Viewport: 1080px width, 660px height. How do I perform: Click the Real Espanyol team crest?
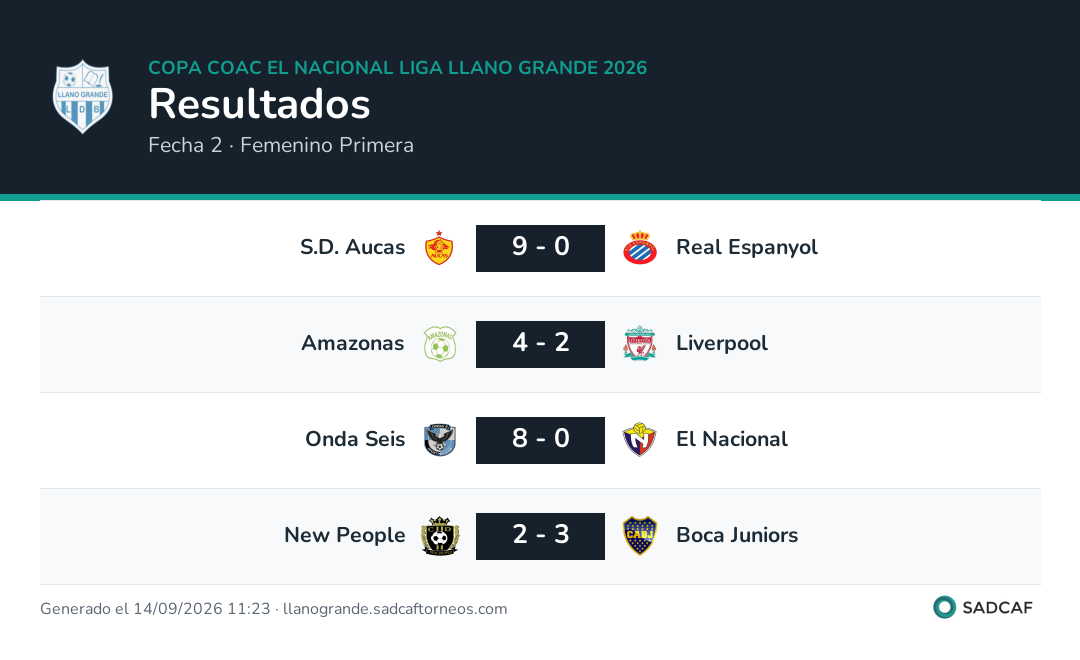639,248
